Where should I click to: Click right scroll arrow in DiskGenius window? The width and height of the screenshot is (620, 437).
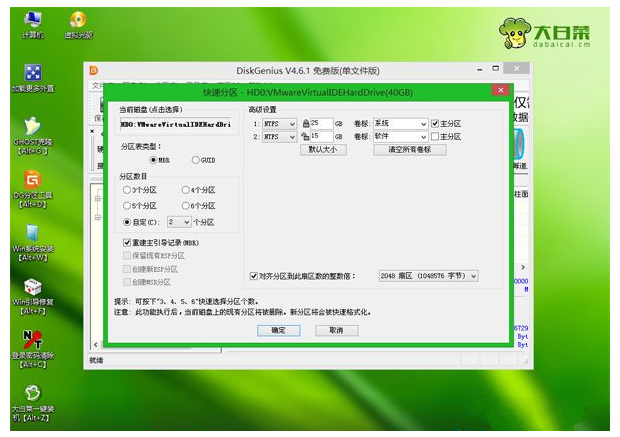click(x=523, y=267)
